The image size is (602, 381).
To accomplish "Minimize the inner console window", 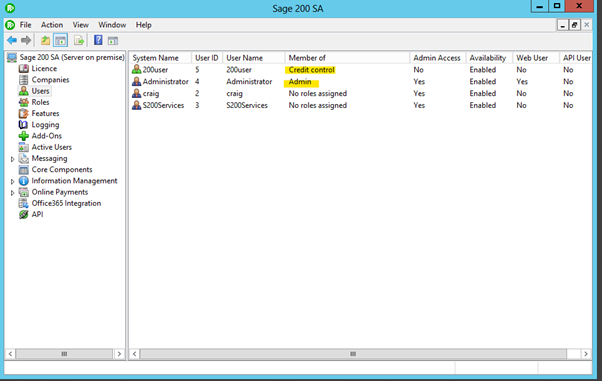I will pos(562,25).
